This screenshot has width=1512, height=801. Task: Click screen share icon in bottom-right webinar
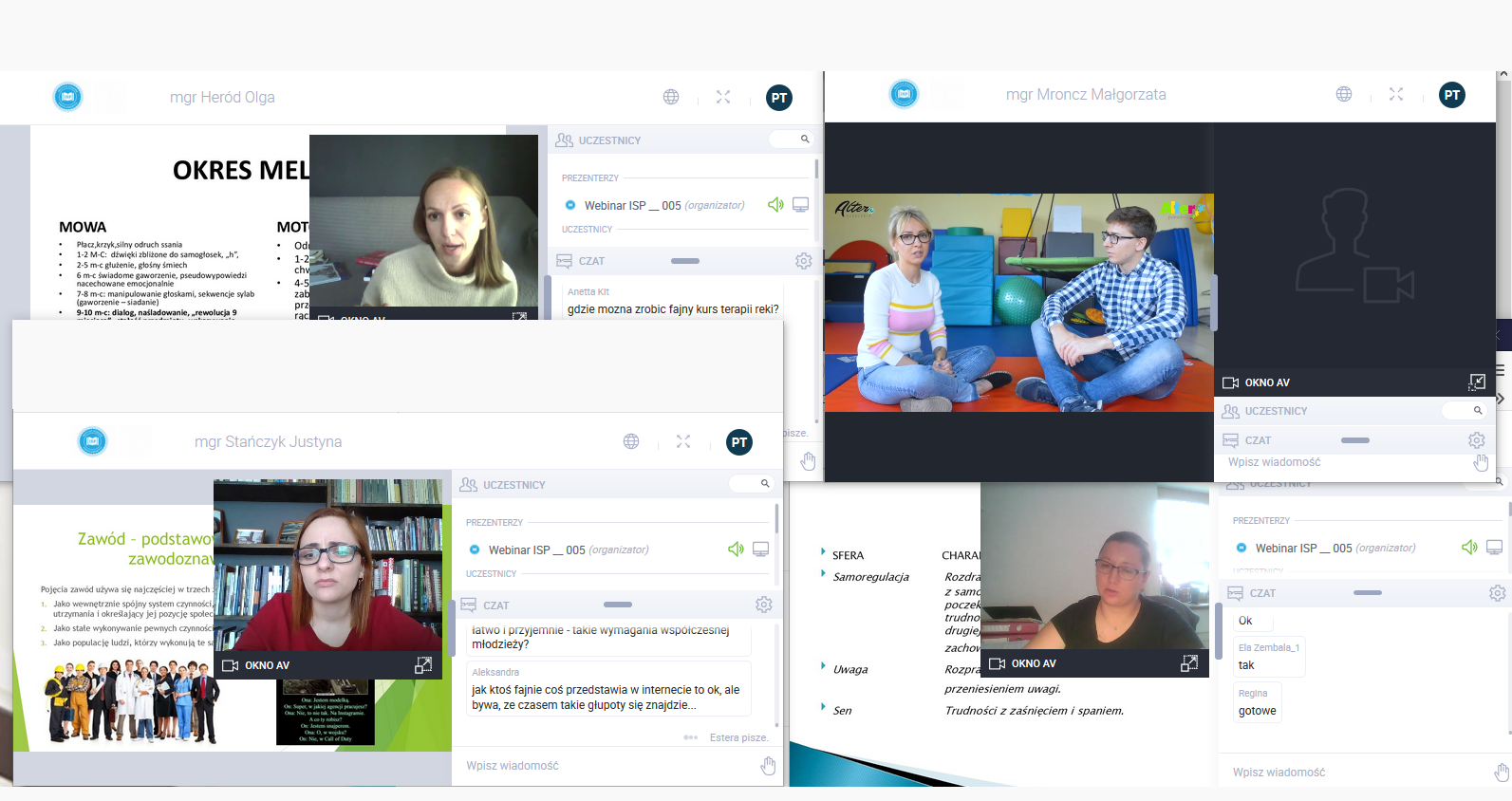pyautogui.click(x=1495, y=548)
